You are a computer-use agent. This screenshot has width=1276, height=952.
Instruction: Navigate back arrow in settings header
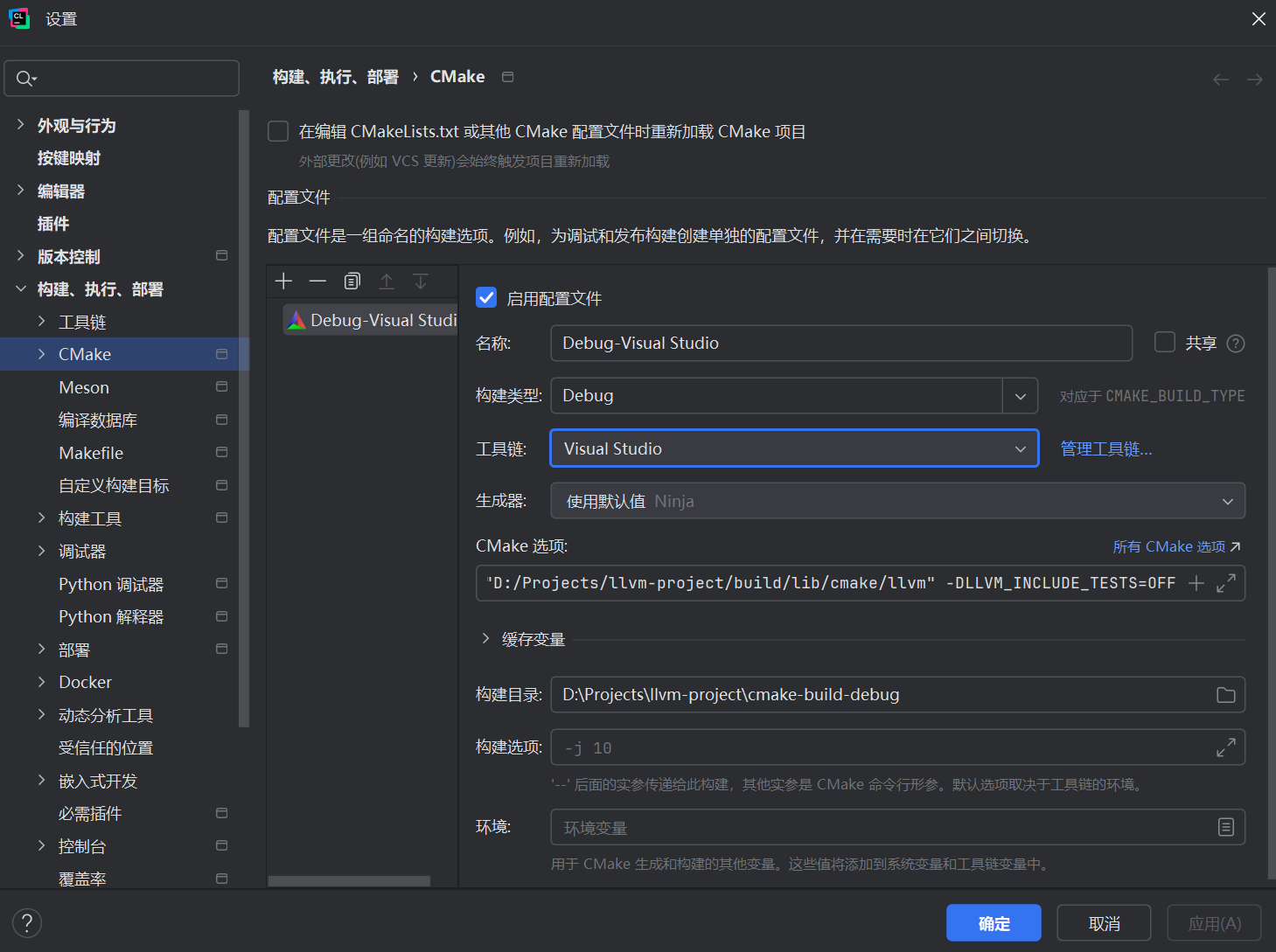tap(1221, 80)
